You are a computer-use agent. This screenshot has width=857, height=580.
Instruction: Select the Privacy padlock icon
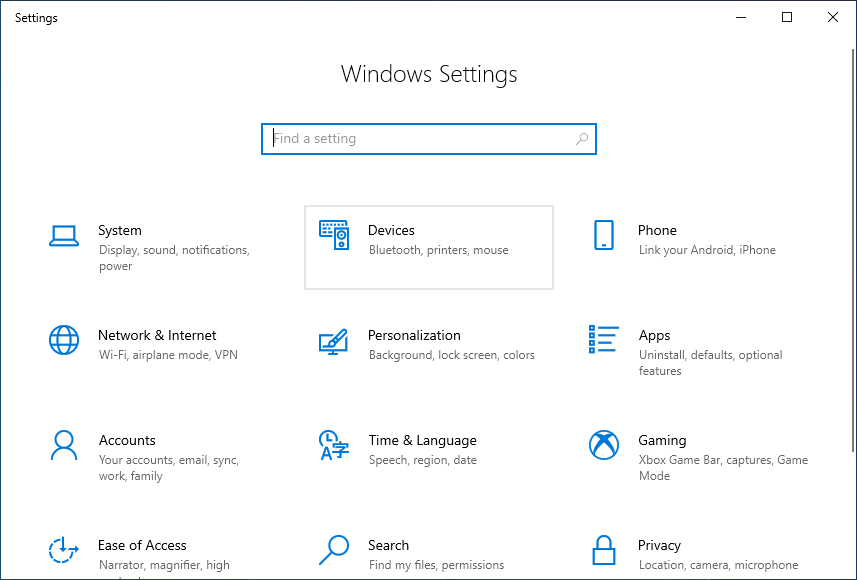604,550
